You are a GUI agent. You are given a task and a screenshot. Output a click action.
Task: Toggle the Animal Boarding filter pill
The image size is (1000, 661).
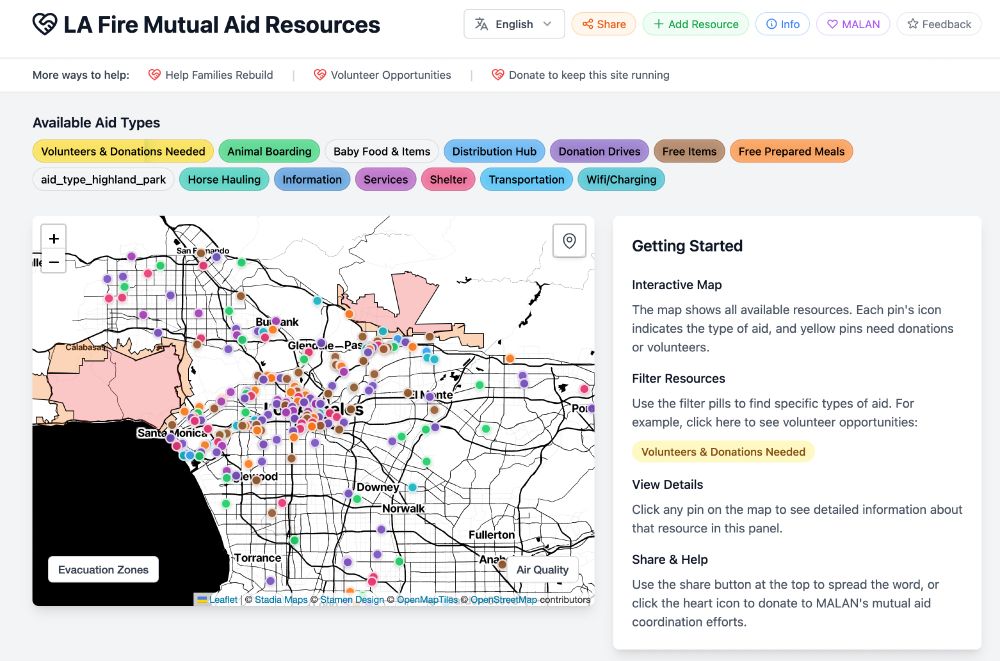point(269,151)
